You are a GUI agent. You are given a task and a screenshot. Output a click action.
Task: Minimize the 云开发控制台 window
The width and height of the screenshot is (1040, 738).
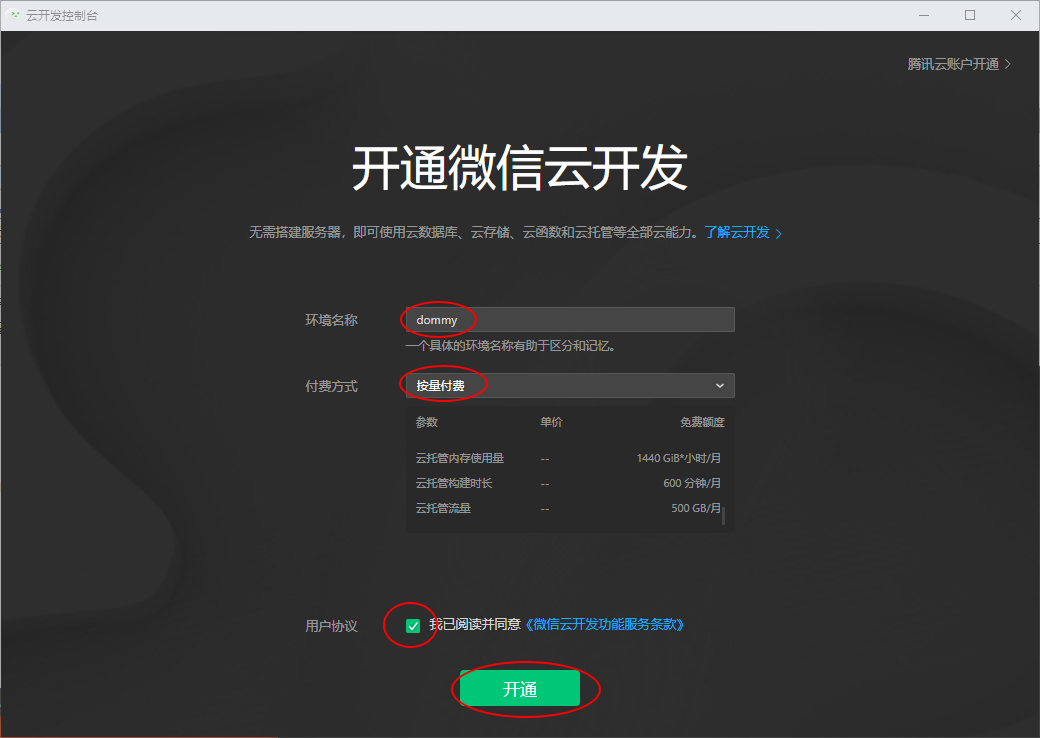click(x=924, y=15)
